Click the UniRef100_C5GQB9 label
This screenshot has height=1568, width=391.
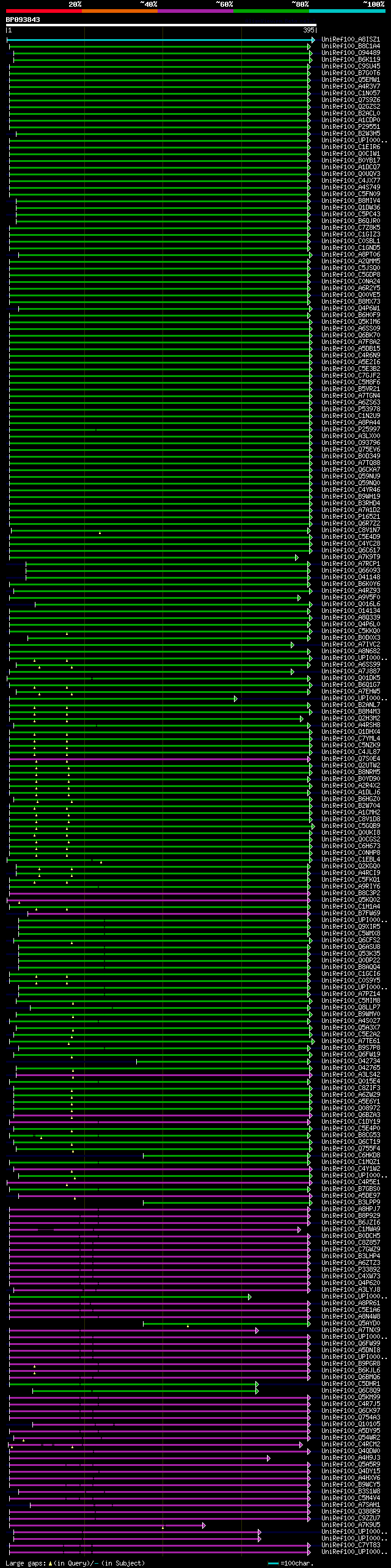(351, 826)
